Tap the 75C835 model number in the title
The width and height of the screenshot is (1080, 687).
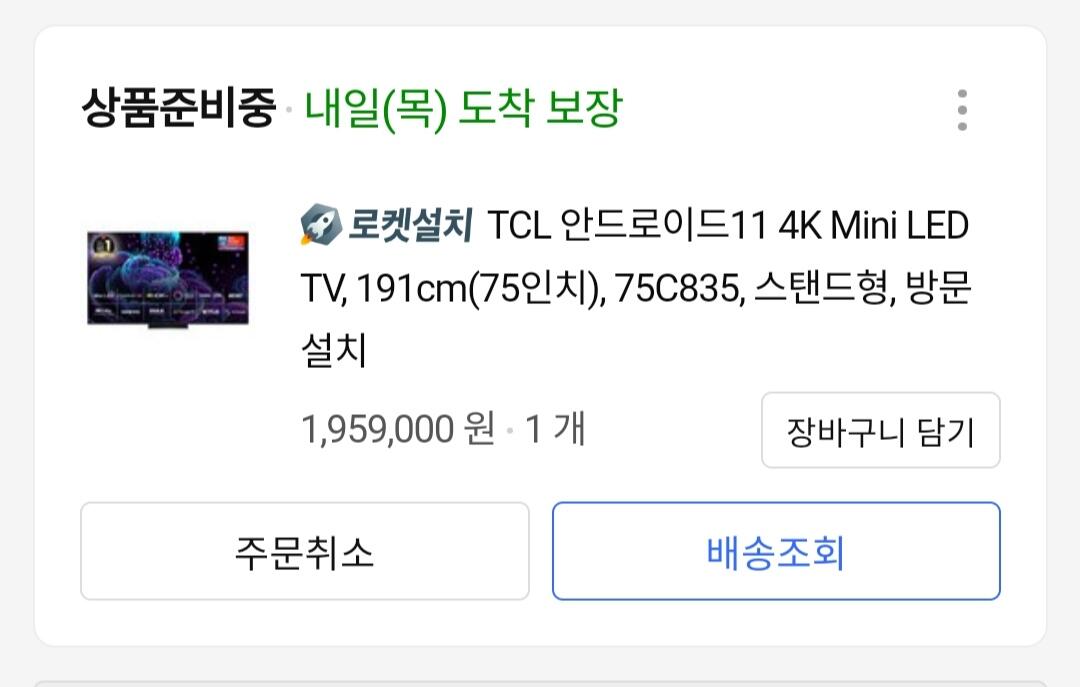[680, 288]
